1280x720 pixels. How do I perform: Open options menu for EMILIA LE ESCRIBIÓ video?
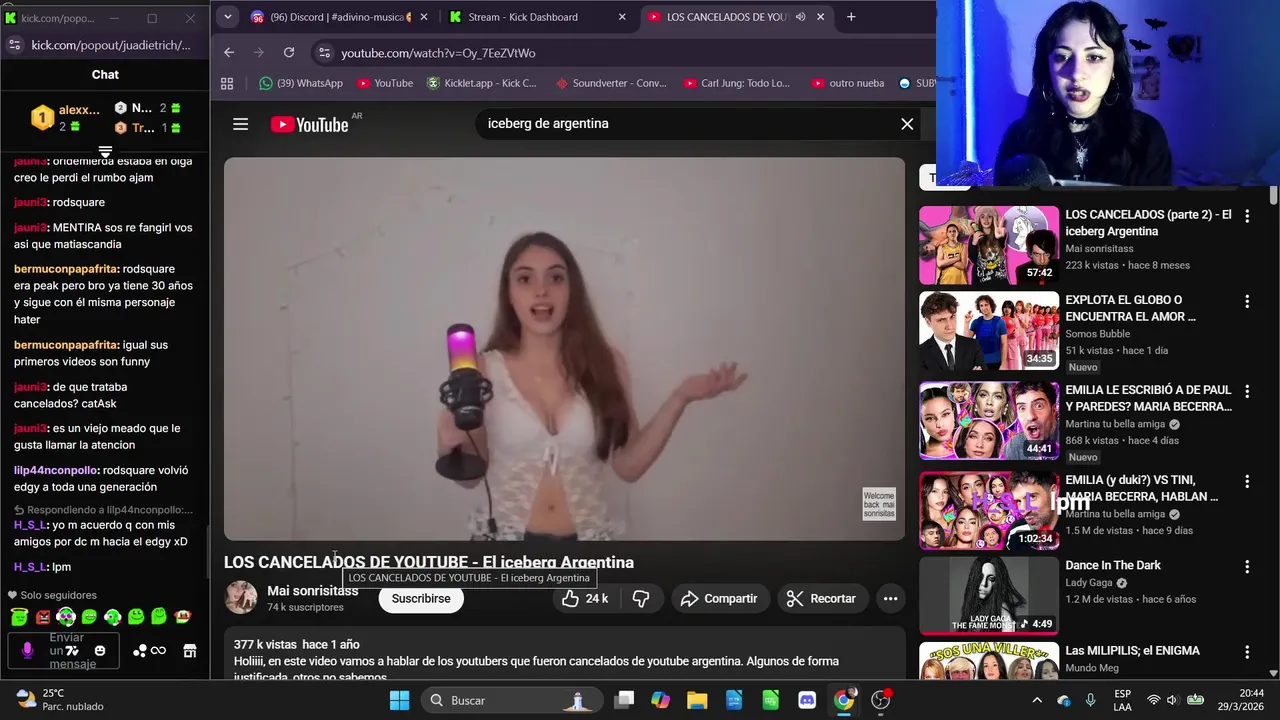coord(1247,391)
